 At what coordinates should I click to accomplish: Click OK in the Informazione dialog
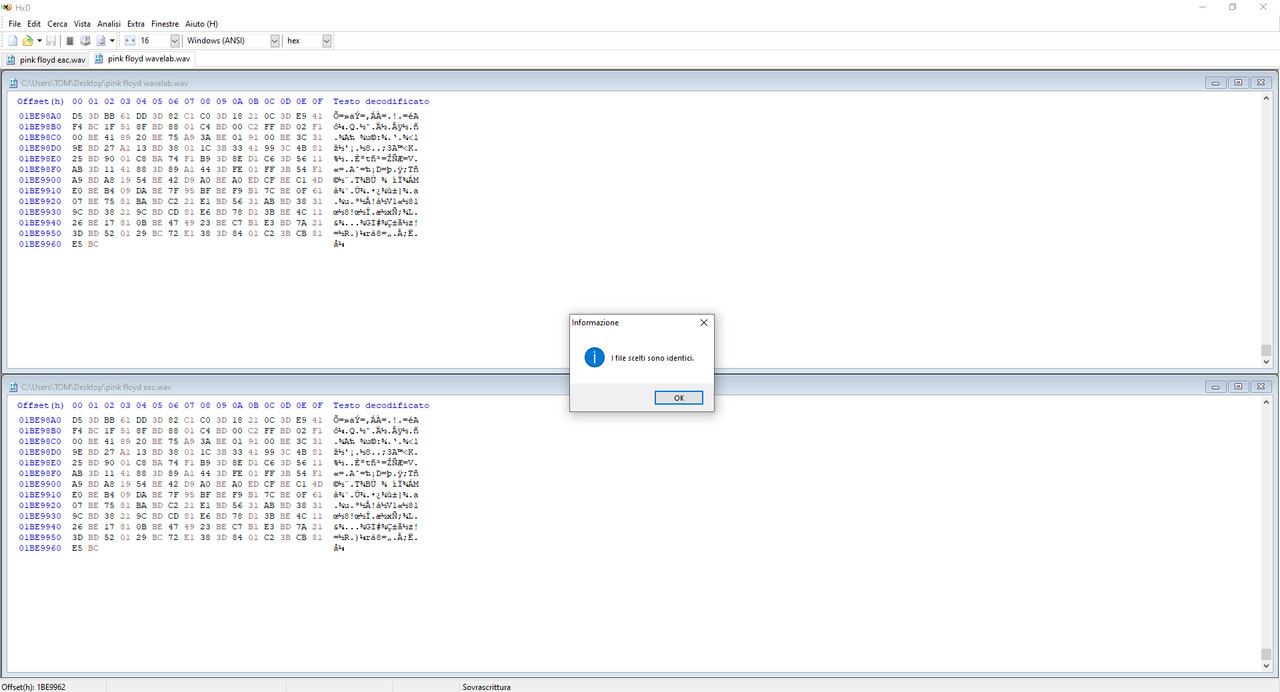tap(678, 398)
